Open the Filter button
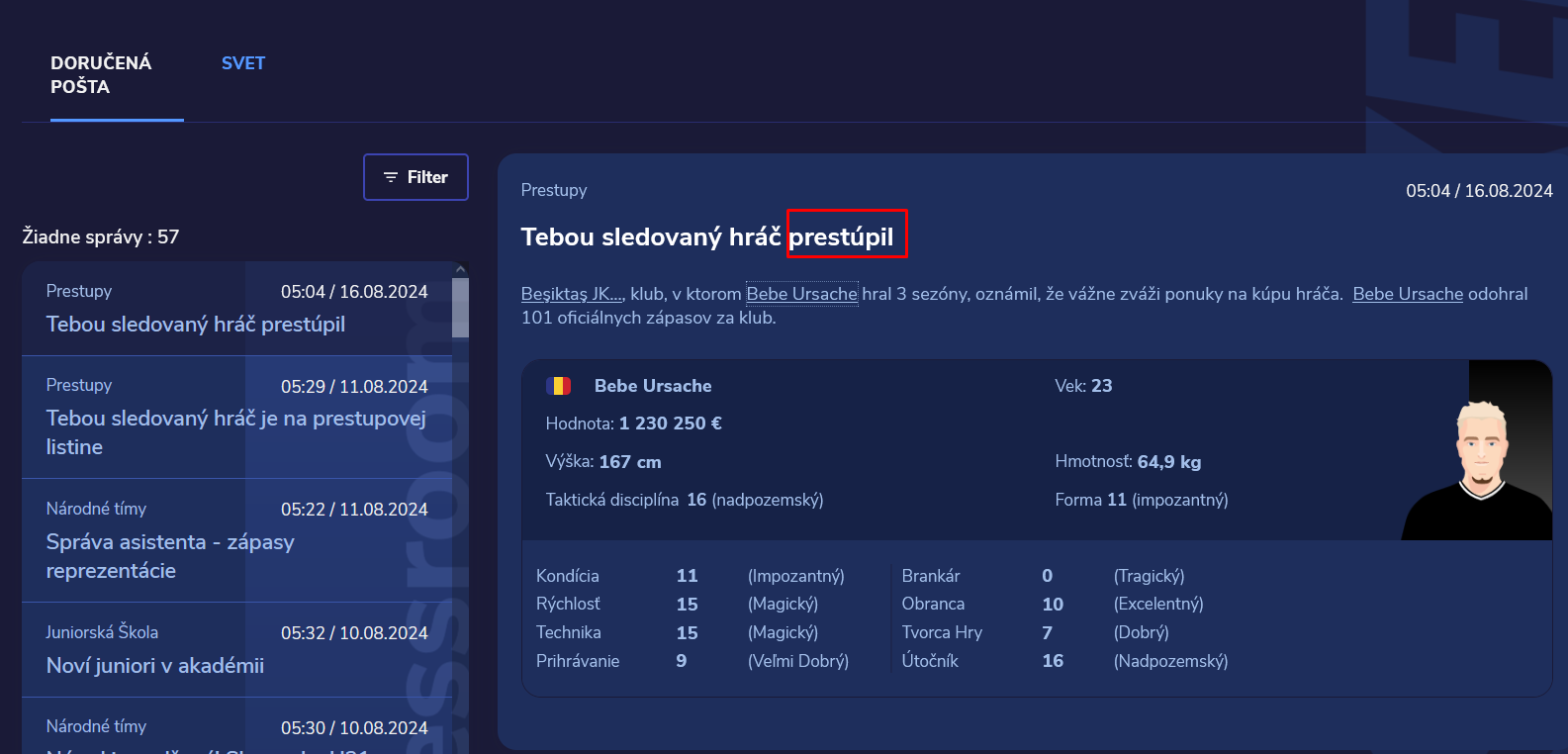The image size is (1568, 754). (x=415, y=177)
